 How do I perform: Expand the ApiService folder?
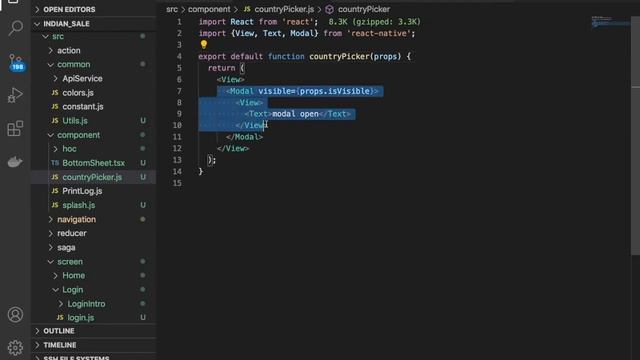click(x=94, y=78)
